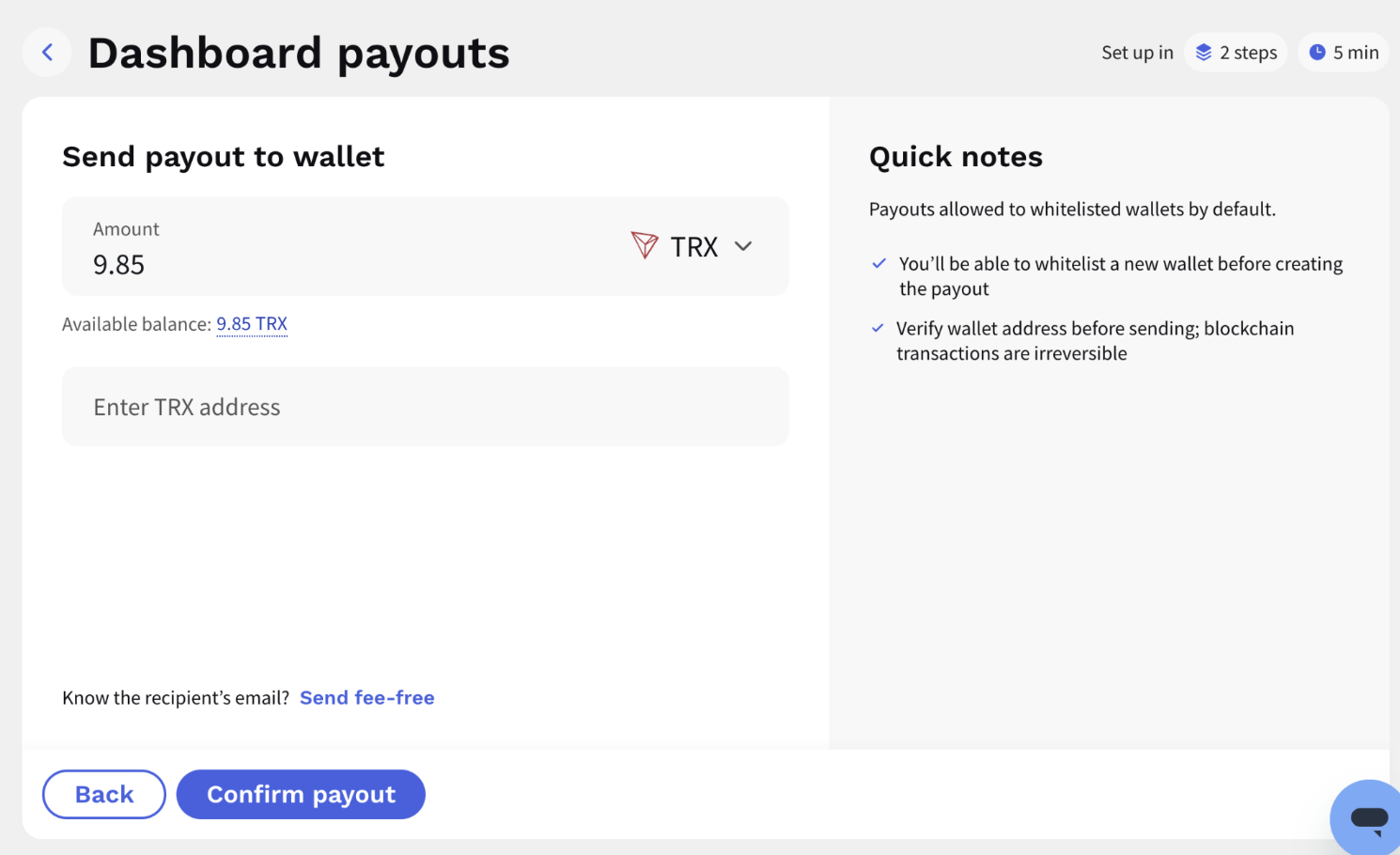Click the Confirm payout button

click(301, 795)
